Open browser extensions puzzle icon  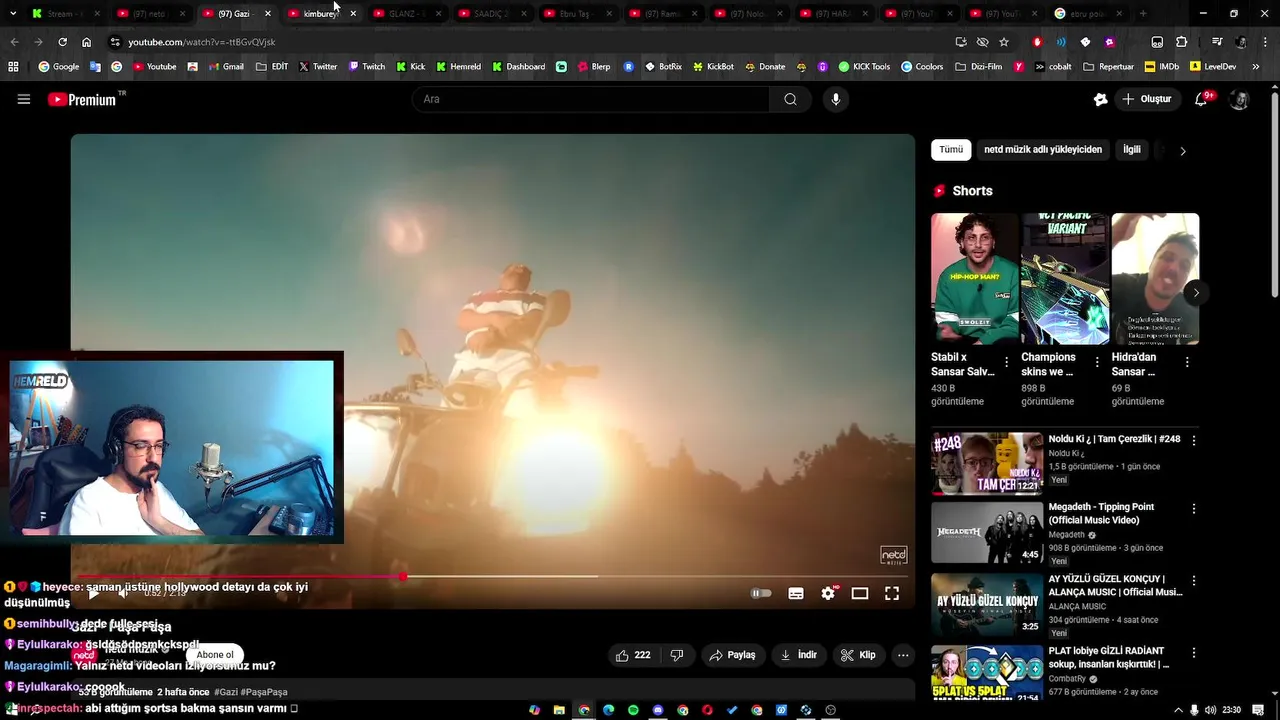tap(1182, 42)
